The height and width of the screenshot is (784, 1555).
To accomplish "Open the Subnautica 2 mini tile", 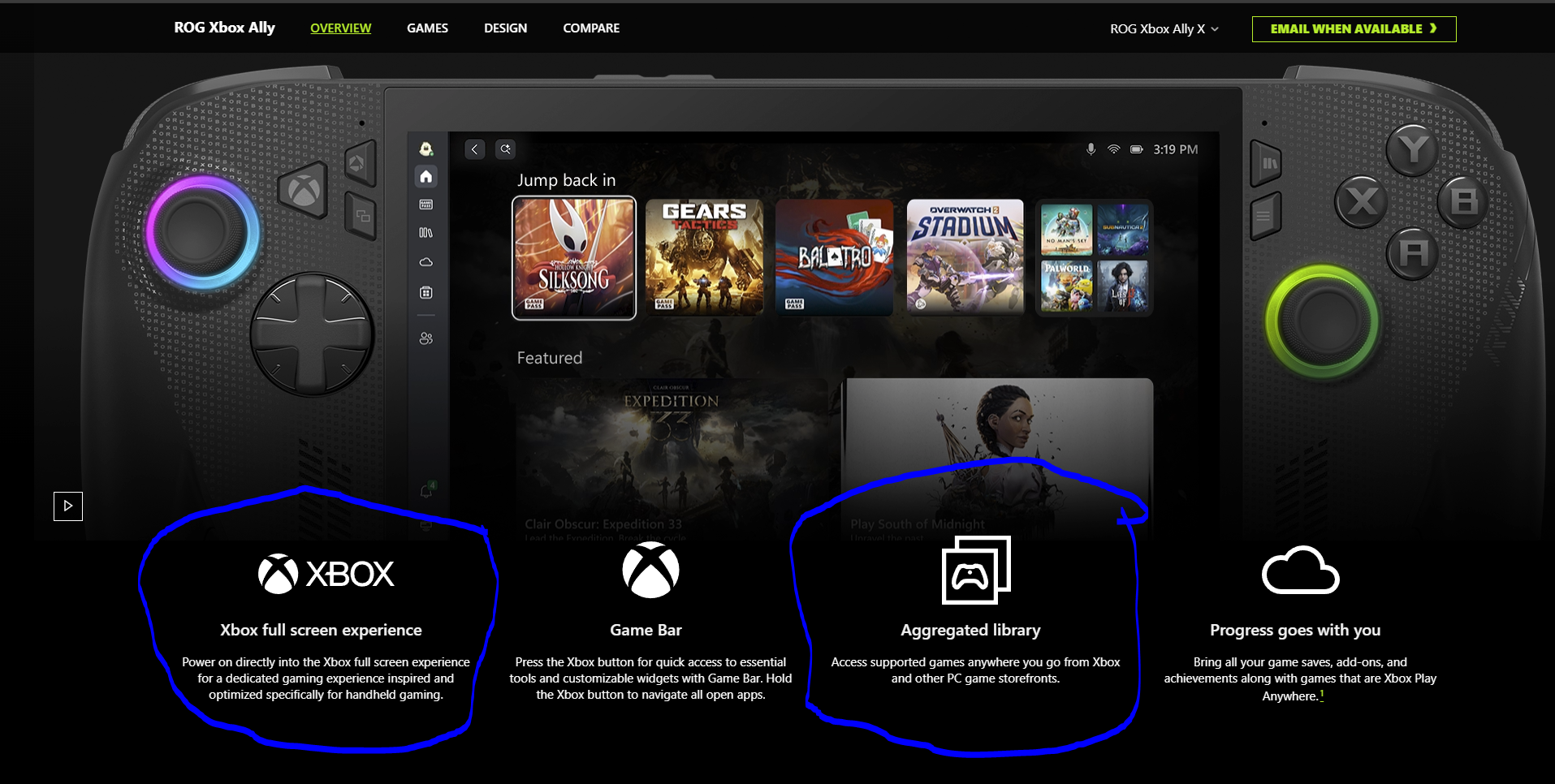I will [1123, 230].
